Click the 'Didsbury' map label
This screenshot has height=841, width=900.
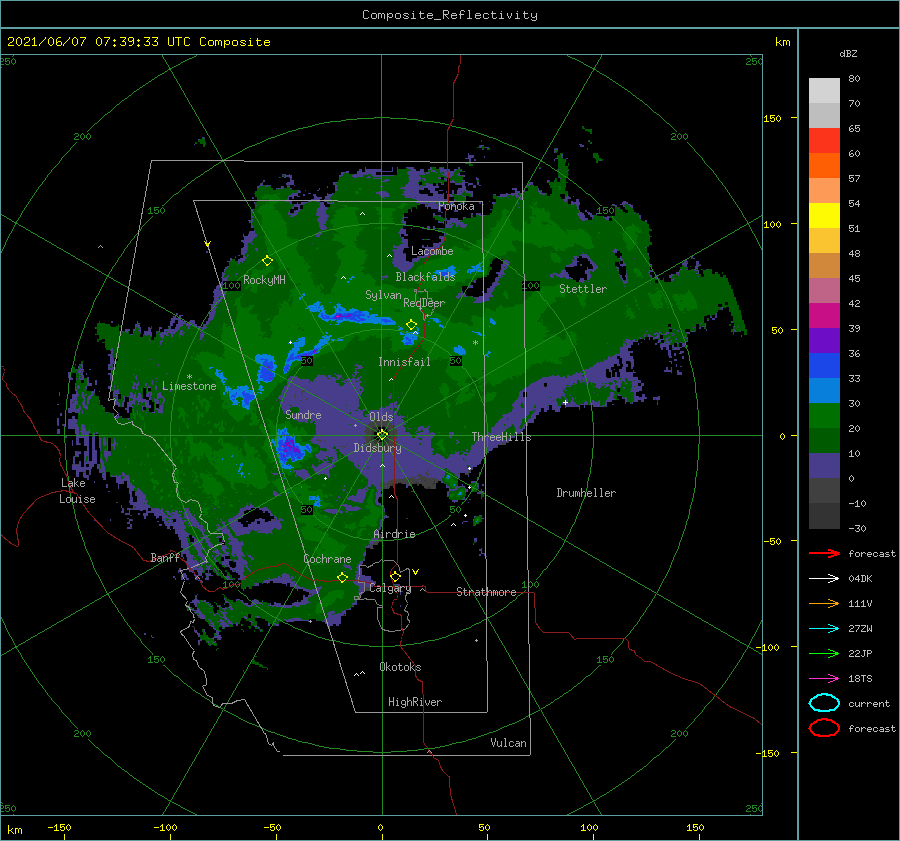(377, 448)
